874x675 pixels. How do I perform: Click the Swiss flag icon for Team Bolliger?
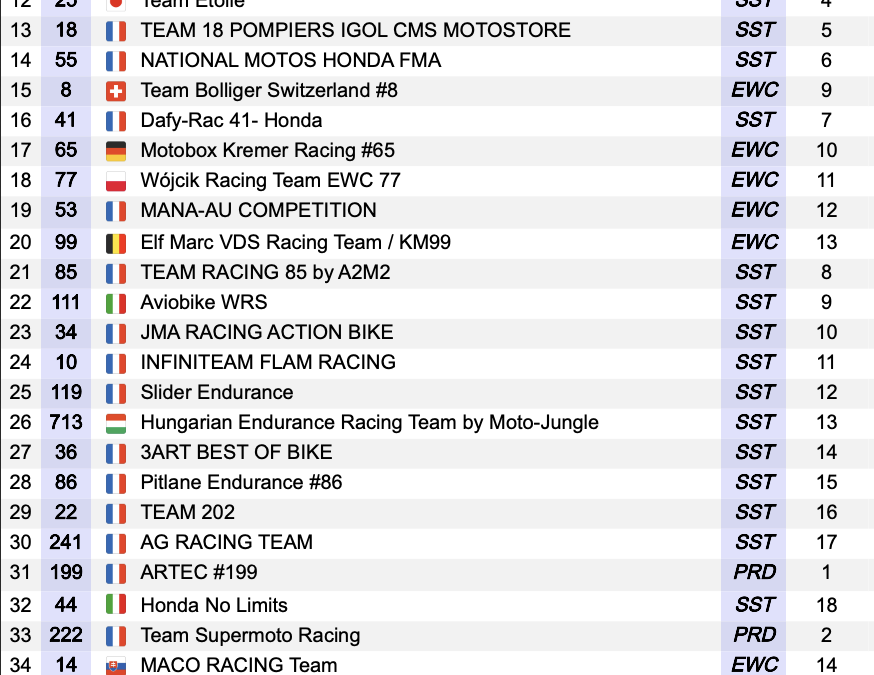(x=116, y=91)
